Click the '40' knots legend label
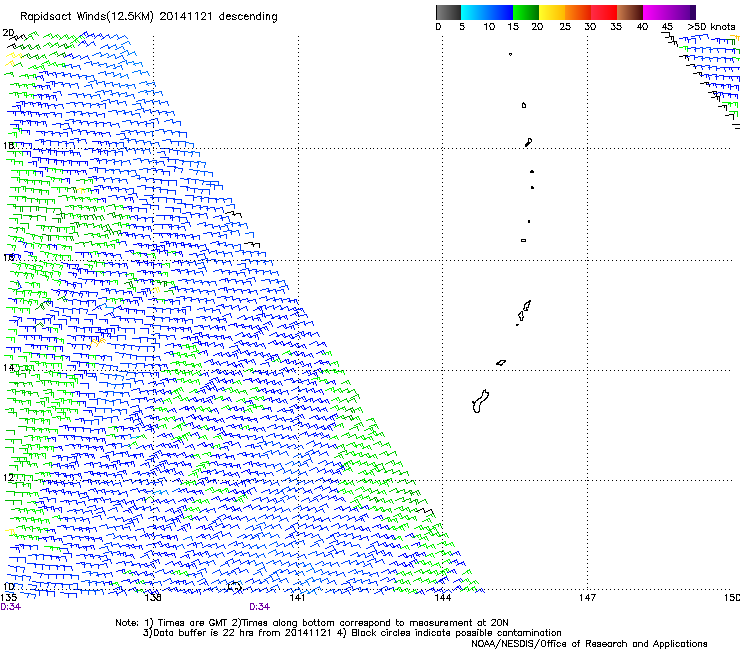 click(x=642, y=27)
